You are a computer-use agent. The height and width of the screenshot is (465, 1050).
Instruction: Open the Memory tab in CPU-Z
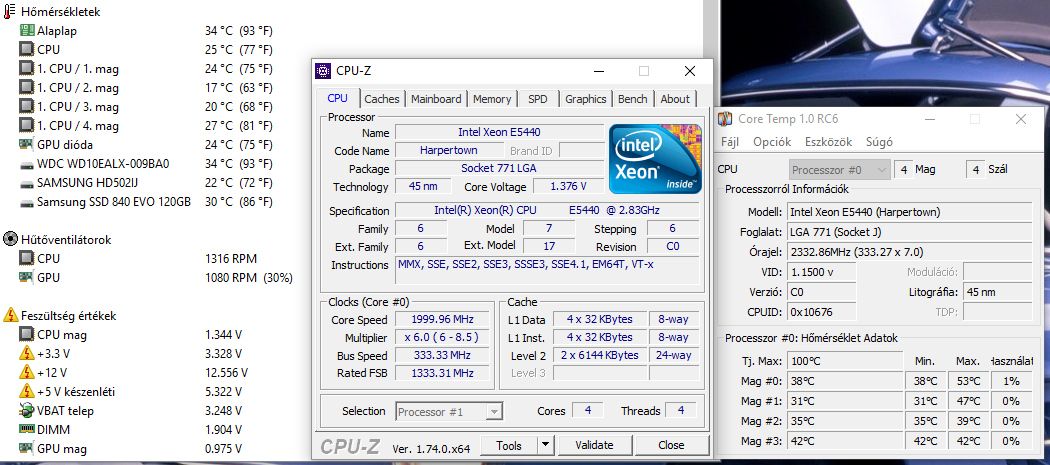coord(492,99)
